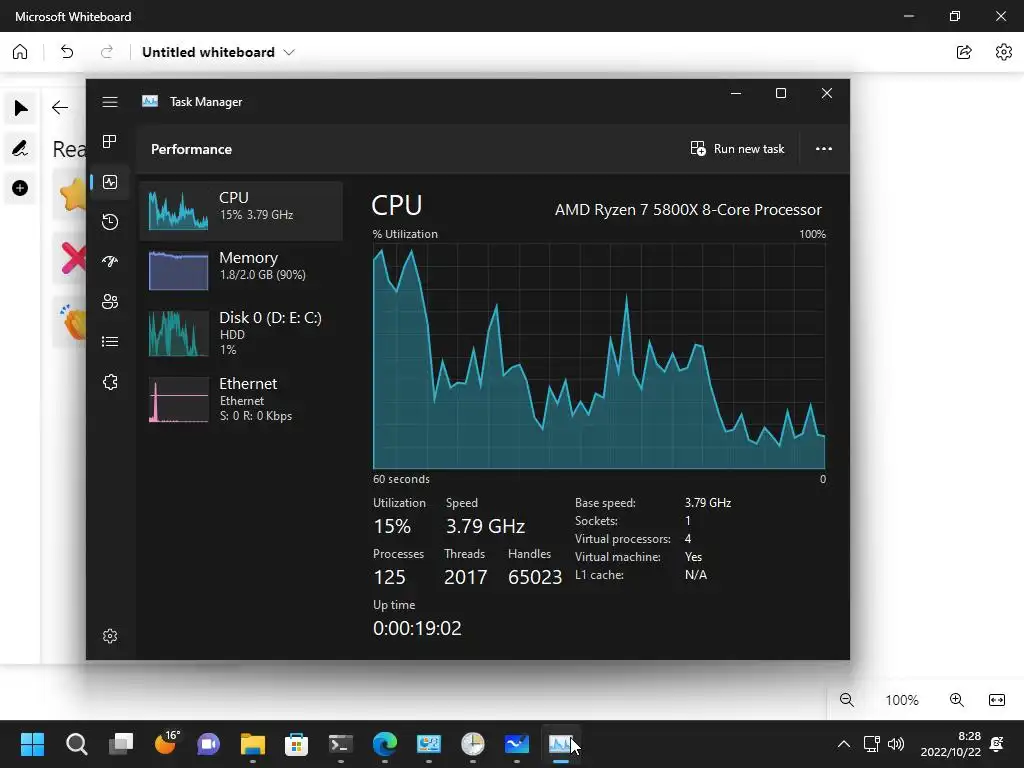Screen dimensions: 1024x768
Task: Click Whiteboard zoom in magnifier
Action: pos(957,700)
